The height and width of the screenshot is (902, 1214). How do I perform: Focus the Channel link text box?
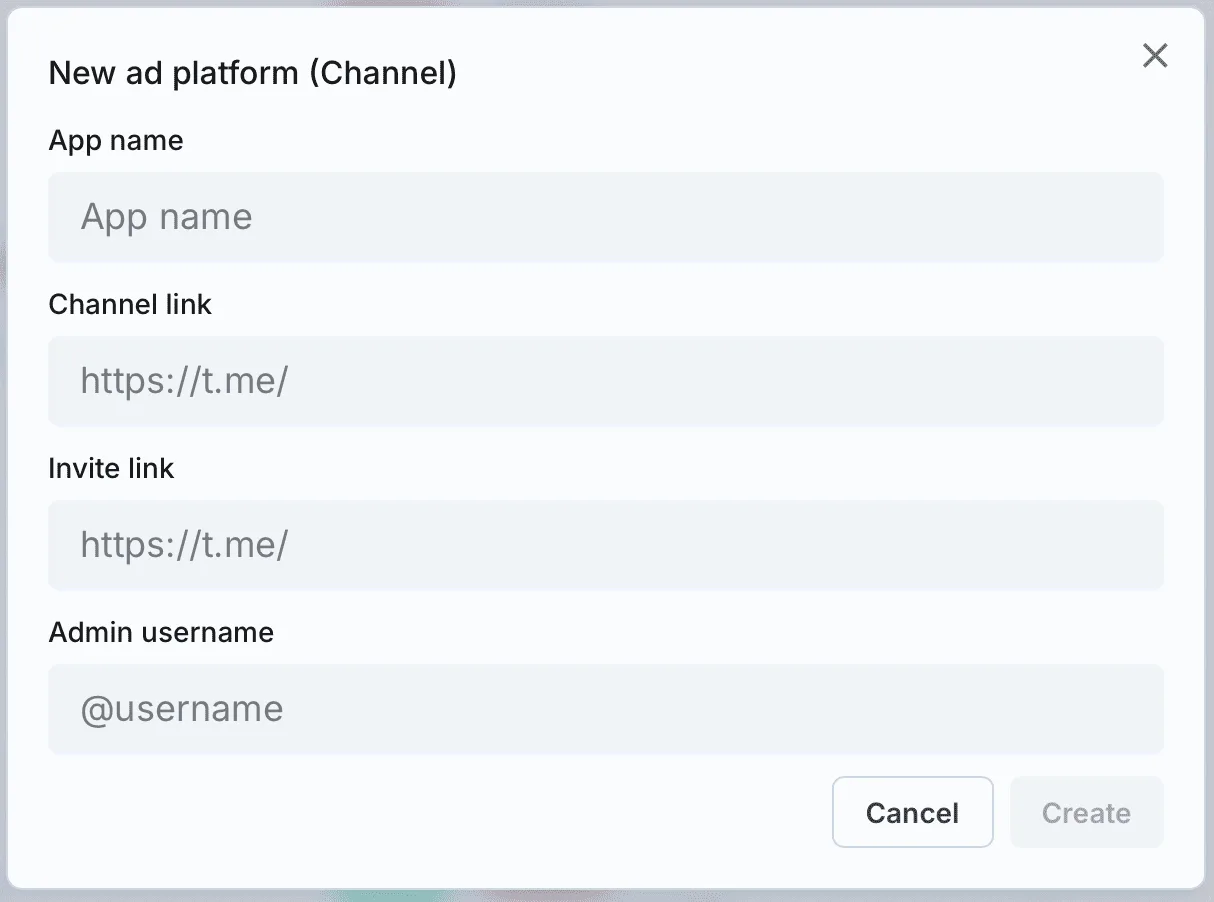tap(606, 381)
